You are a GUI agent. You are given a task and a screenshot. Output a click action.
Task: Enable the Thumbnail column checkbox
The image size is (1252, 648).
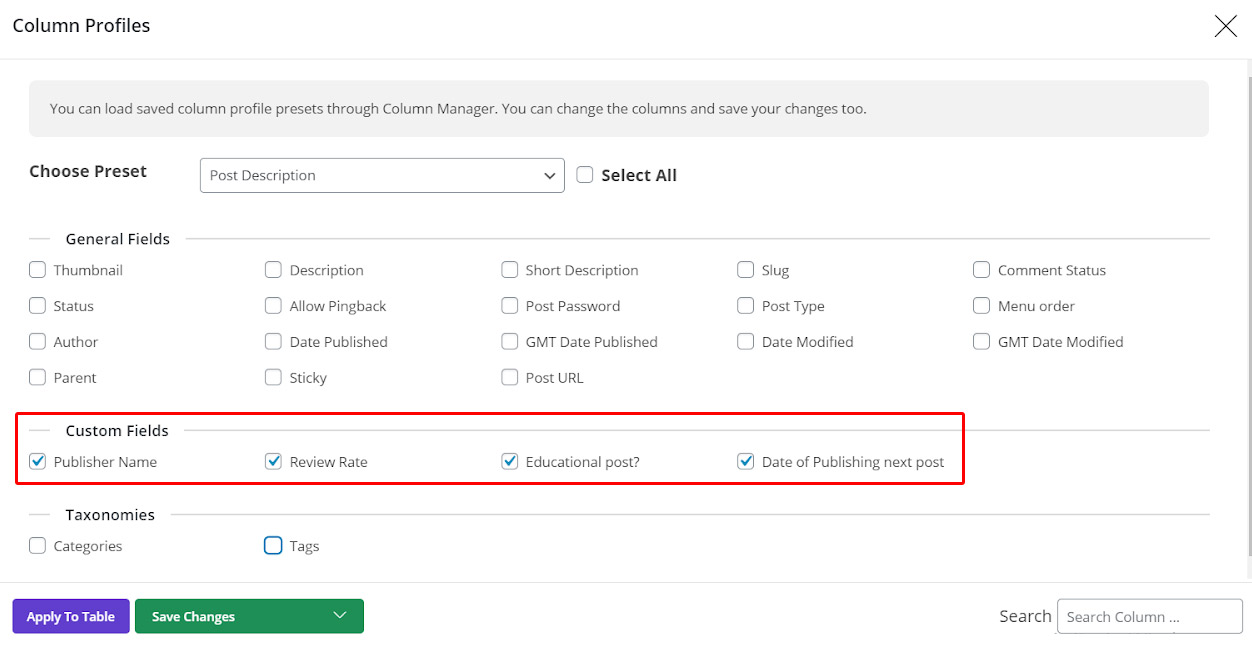tap(37, 269)
